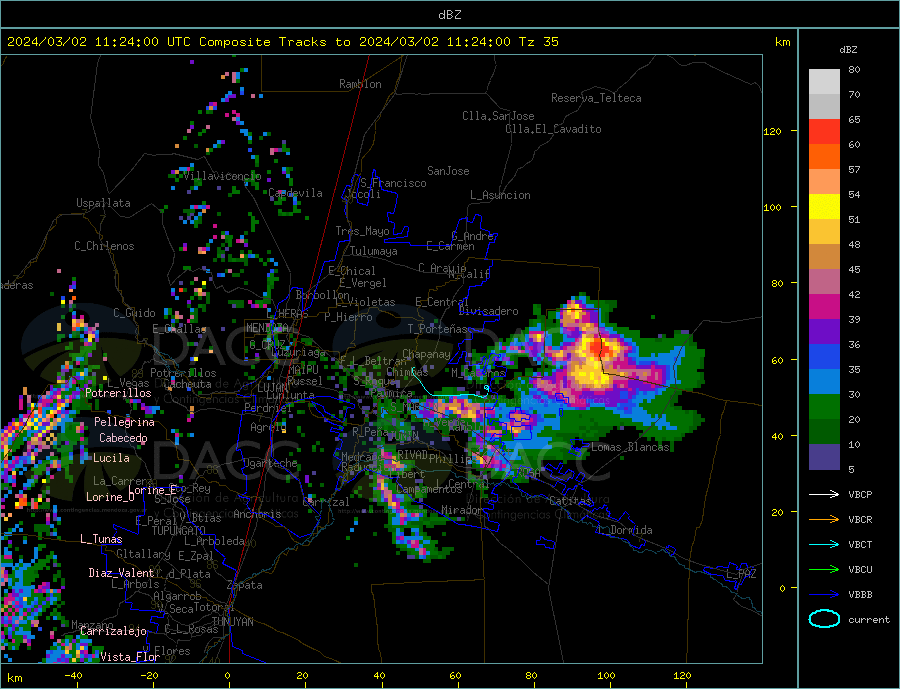Image resolution: width=900 pixels, height=689 pixels.
Task: Click the 'Anchoris' map label
Action: point(257,514)
